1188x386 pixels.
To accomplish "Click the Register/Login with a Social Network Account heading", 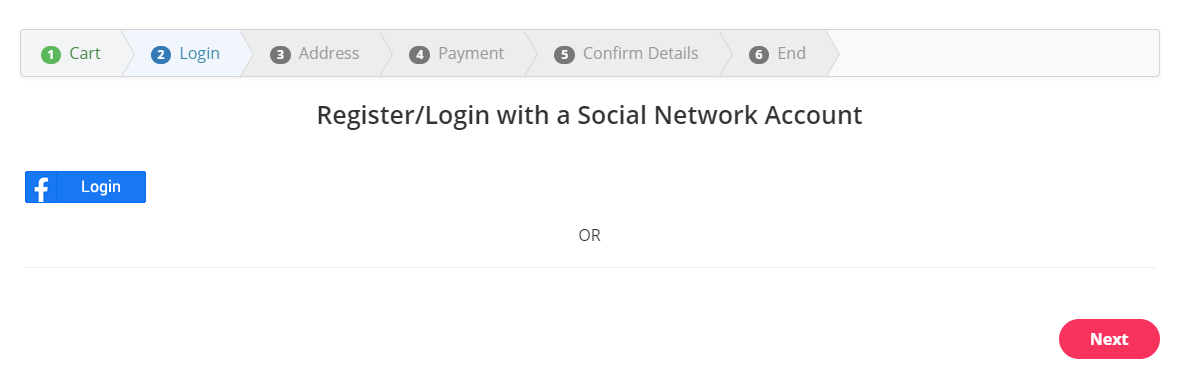I will 589,115.
